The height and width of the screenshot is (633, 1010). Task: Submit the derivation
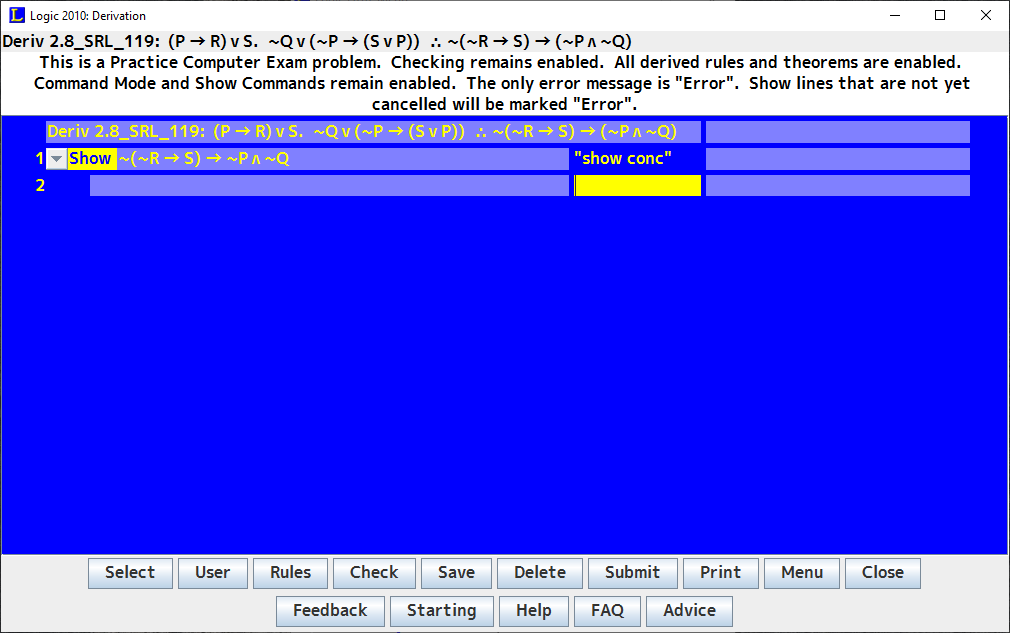click(x=633, y=572)
